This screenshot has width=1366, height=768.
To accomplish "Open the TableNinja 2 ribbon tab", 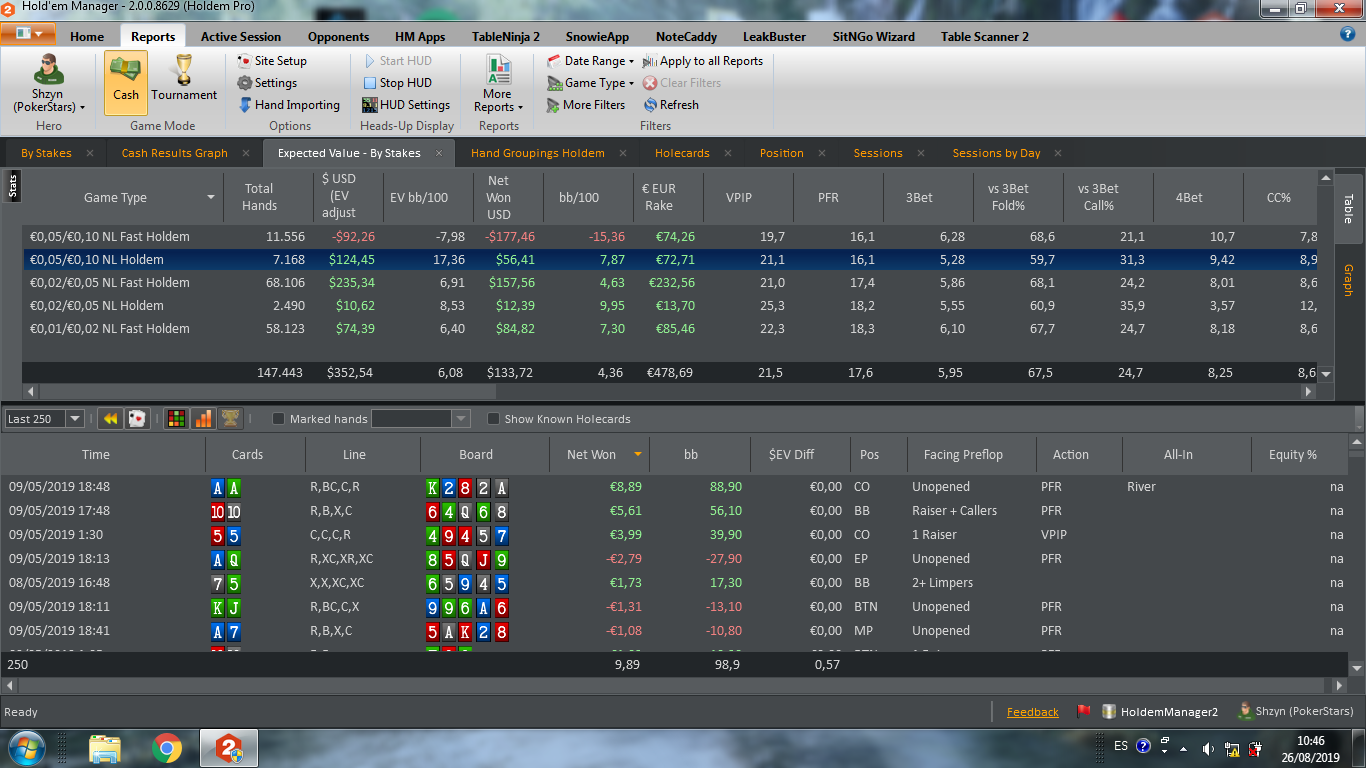I will click(x=506, y=37).
